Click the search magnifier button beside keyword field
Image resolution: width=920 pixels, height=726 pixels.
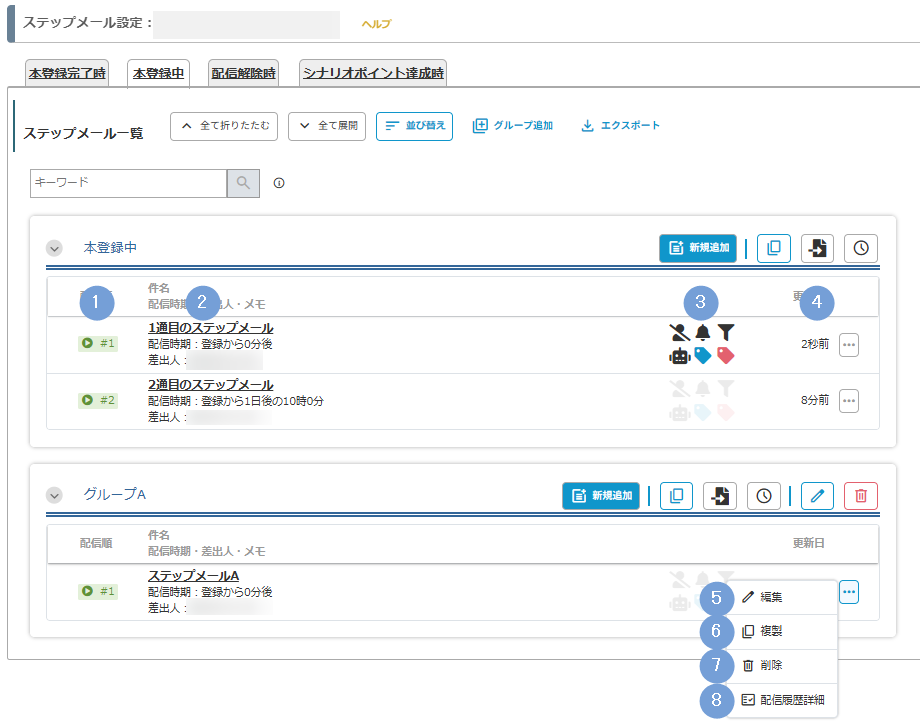[x=244, y=183]
